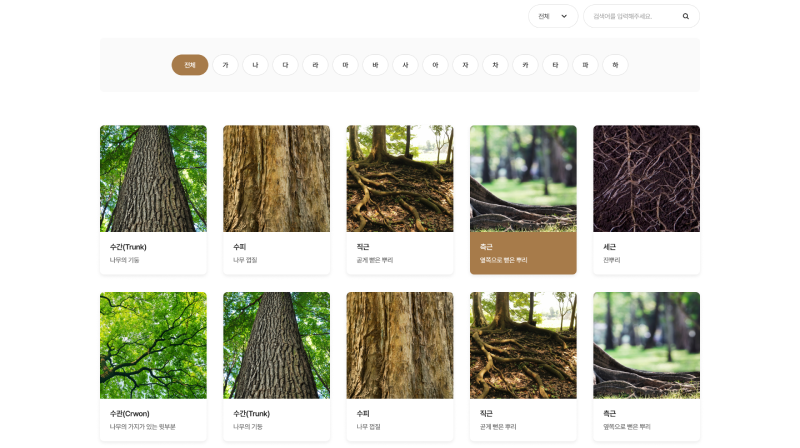
Task: Open the 세근 fine roots image
Action: (x=646, y=178)
